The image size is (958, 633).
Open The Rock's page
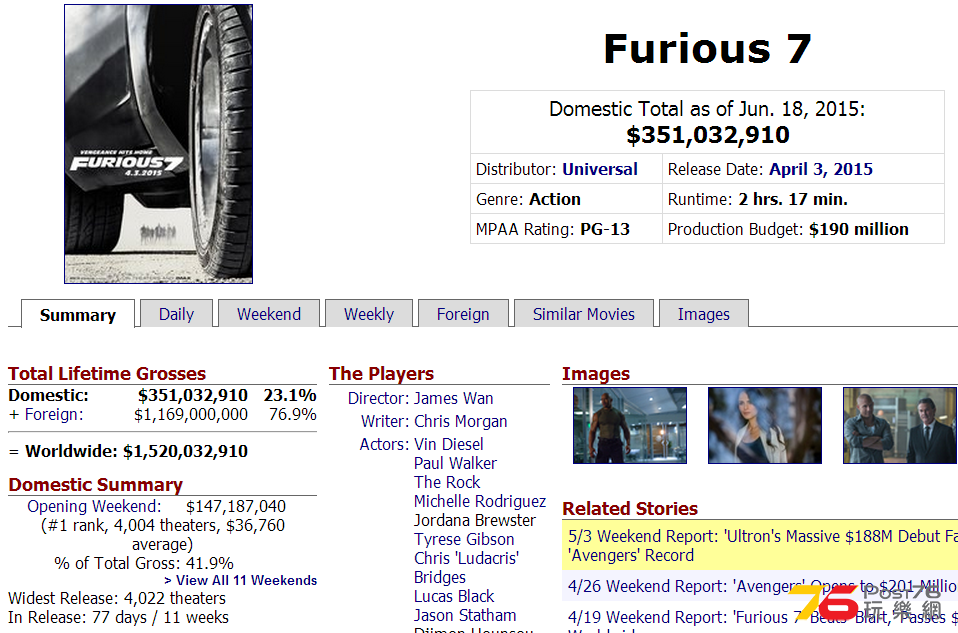pos(447,482)
